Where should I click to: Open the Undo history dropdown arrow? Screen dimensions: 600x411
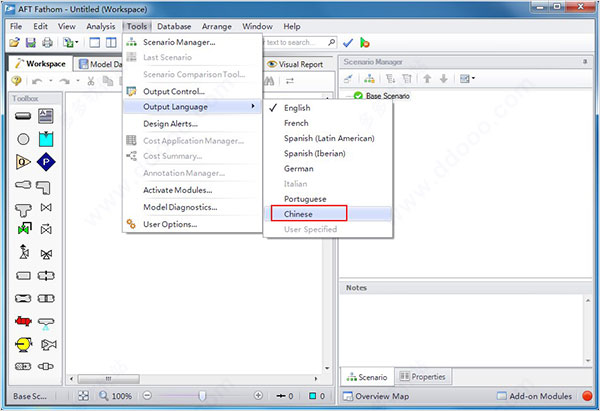click(x=51, y=81)
